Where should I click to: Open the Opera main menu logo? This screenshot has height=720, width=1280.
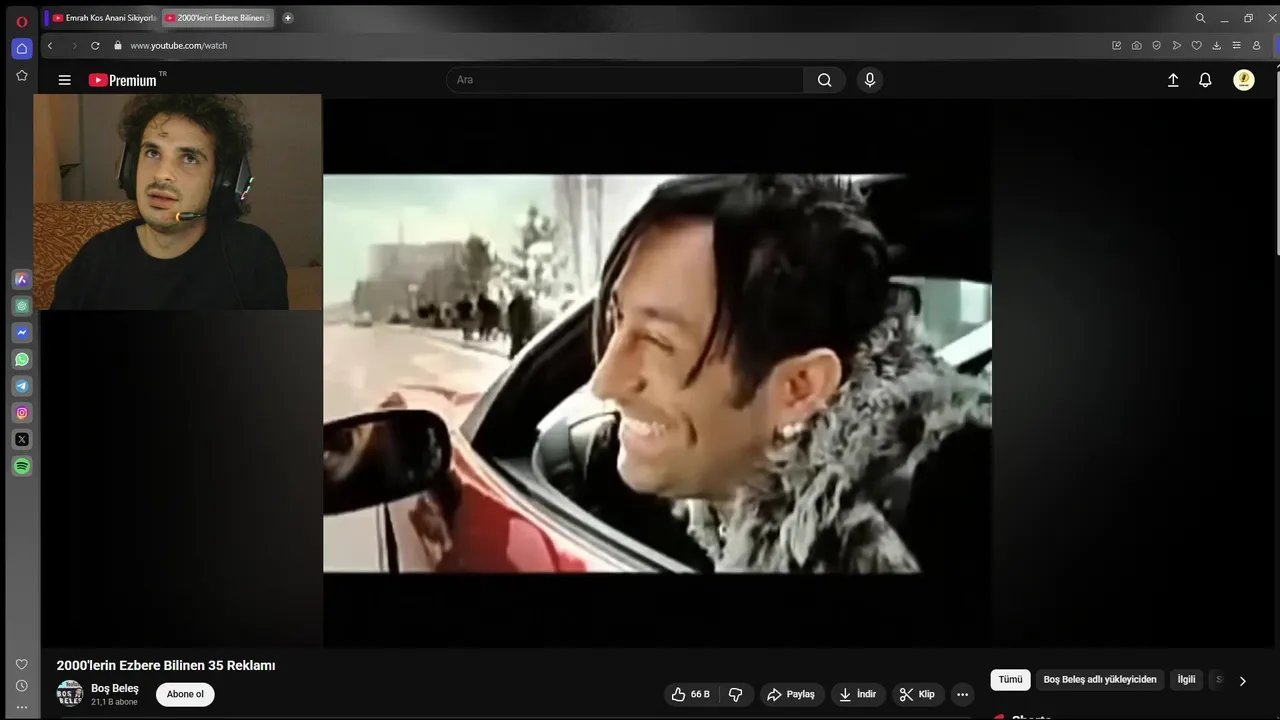coord(22,21)
